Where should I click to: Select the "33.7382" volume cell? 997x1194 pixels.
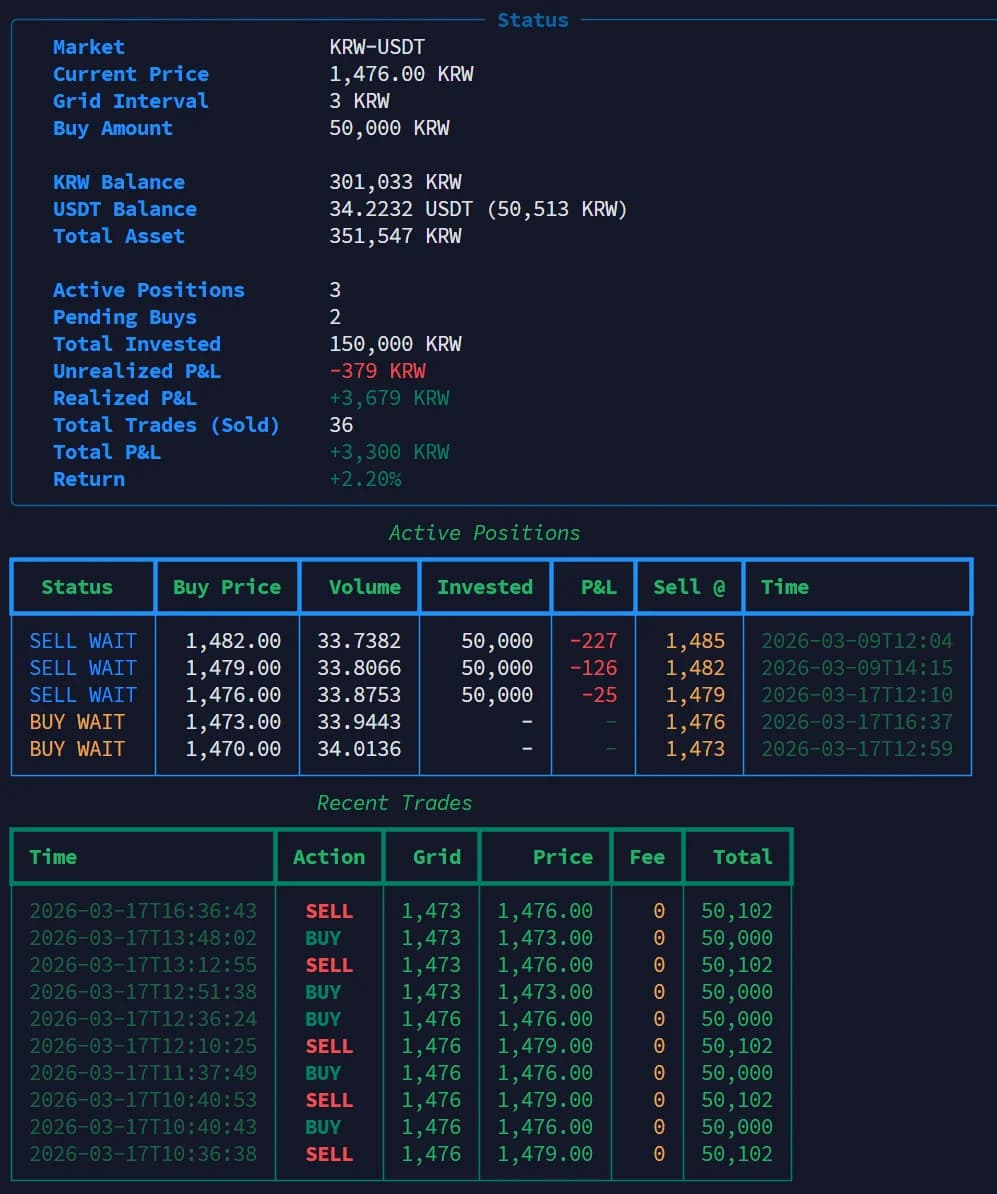[359, 641]
